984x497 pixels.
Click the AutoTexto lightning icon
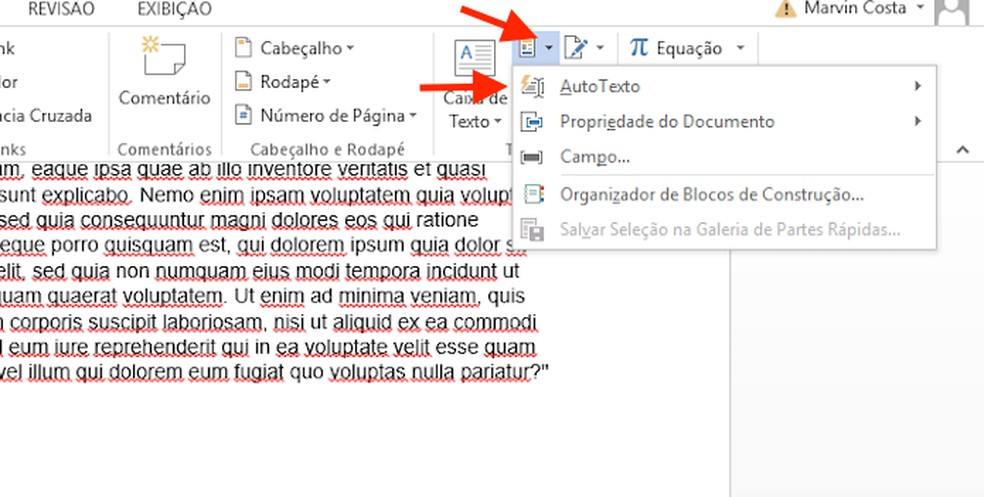[x=532, y=86]
